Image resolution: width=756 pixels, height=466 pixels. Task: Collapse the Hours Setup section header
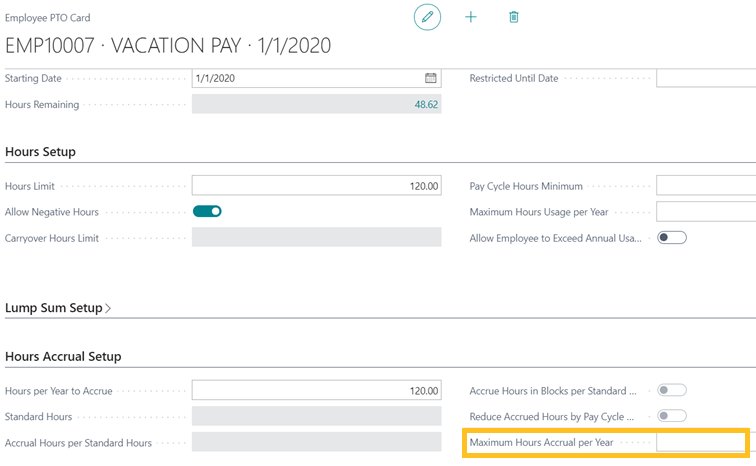pyautogui.click(x=40, y=152)
